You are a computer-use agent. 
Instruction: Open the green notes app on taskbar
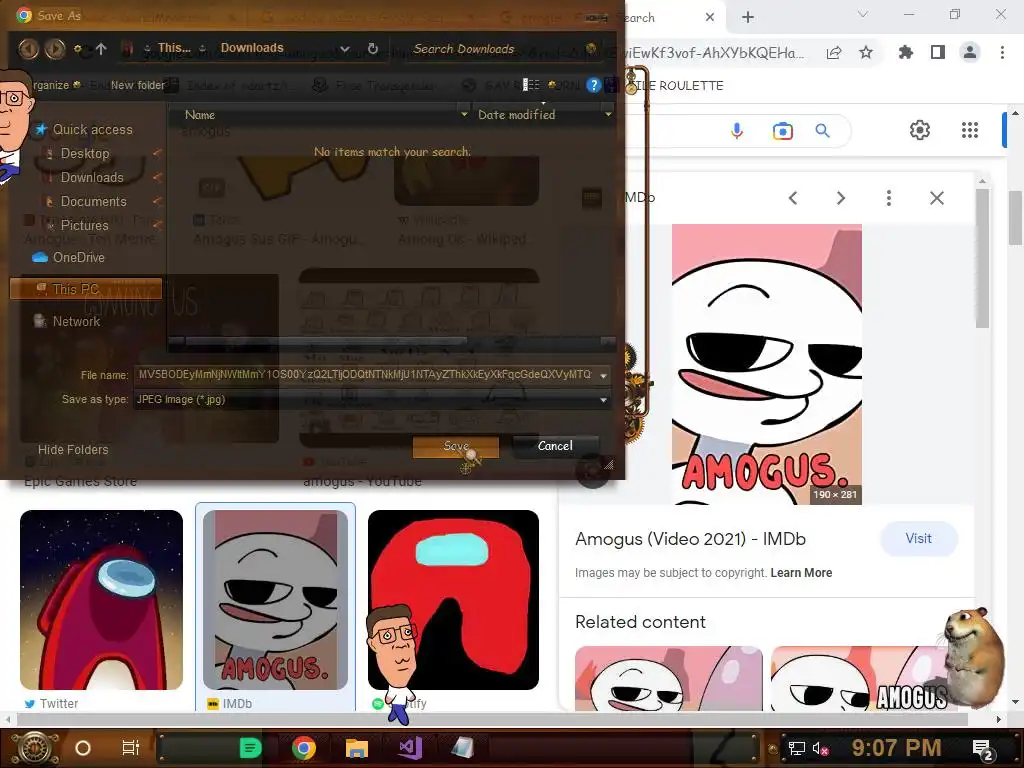tap(250, 748)
